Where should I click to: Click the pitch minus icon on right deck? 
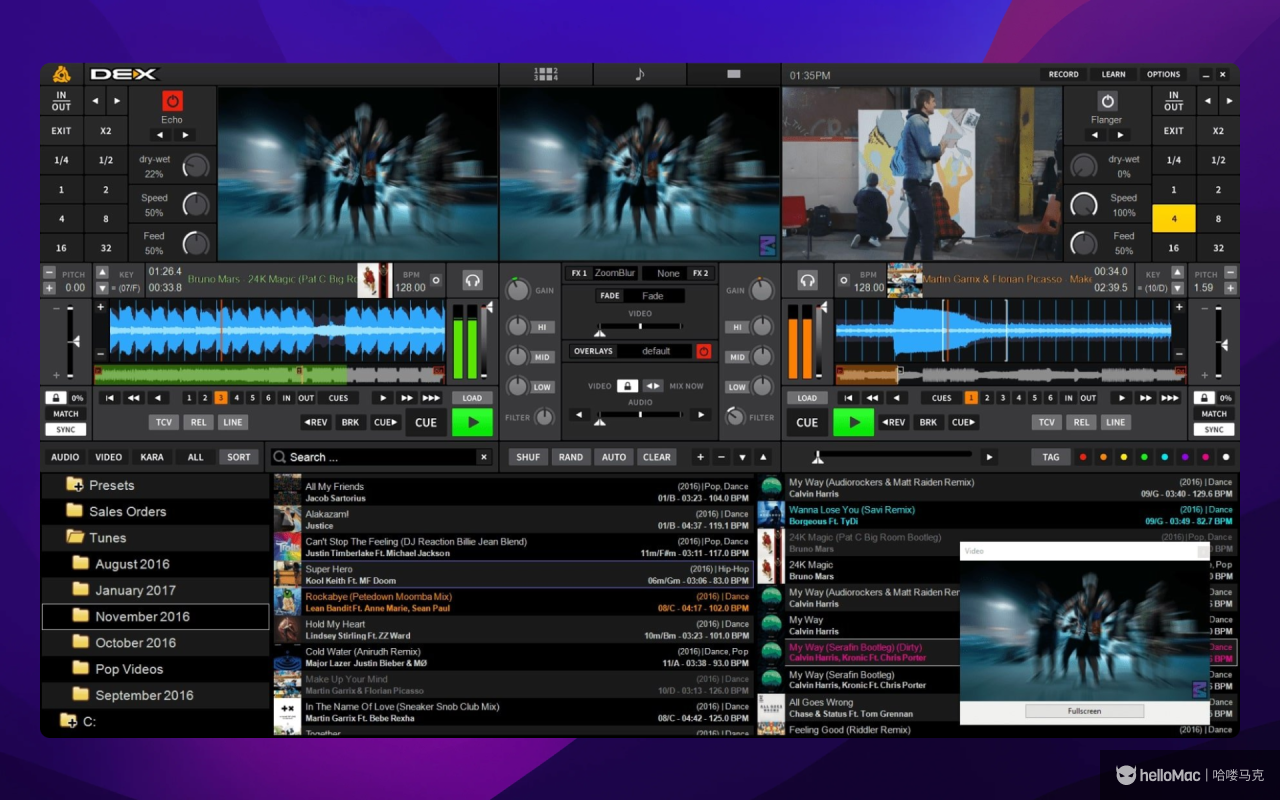[x=1231, y=273]
